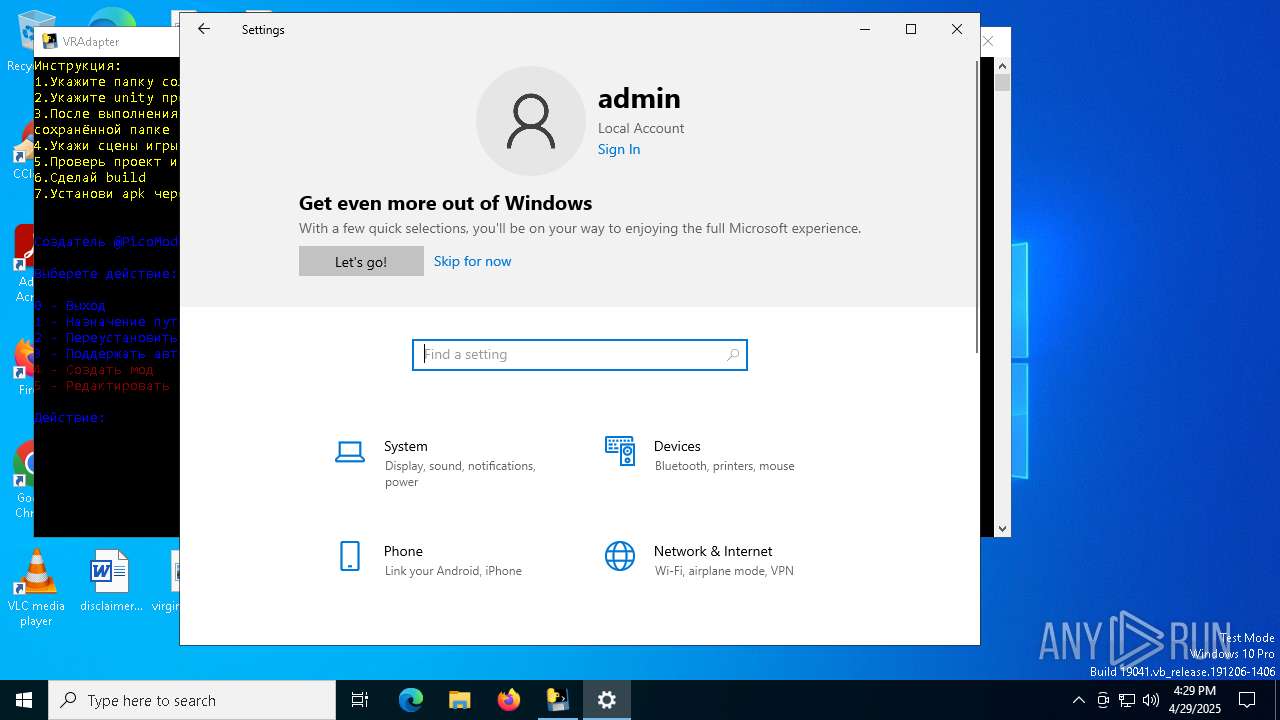This screenshot has height=720, width=1280.
Task: Launch Microsoft Edge from the taskbar
Action: tap(411, 700)
